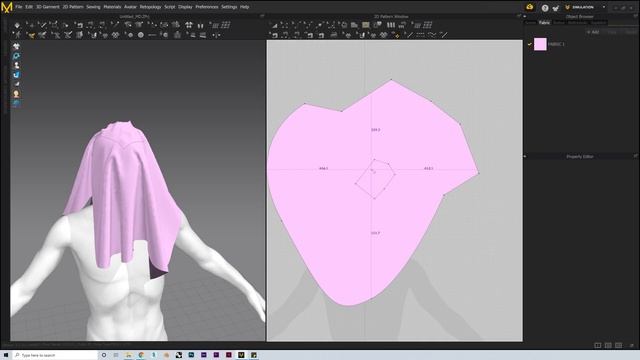Open the question mark help icon

(545, 8)
